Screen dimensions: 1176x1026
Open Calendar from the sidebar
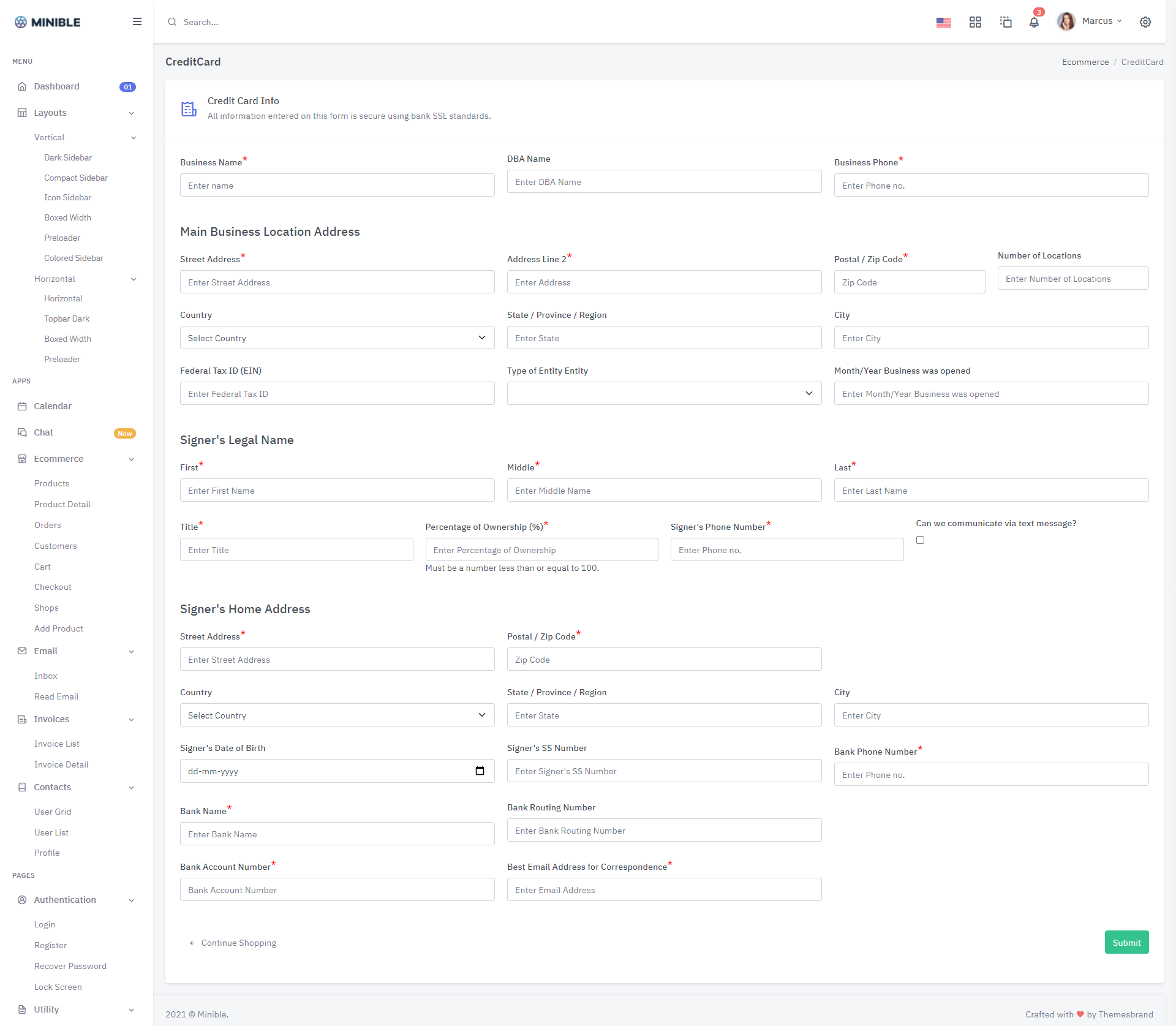[x=53, y=406]
